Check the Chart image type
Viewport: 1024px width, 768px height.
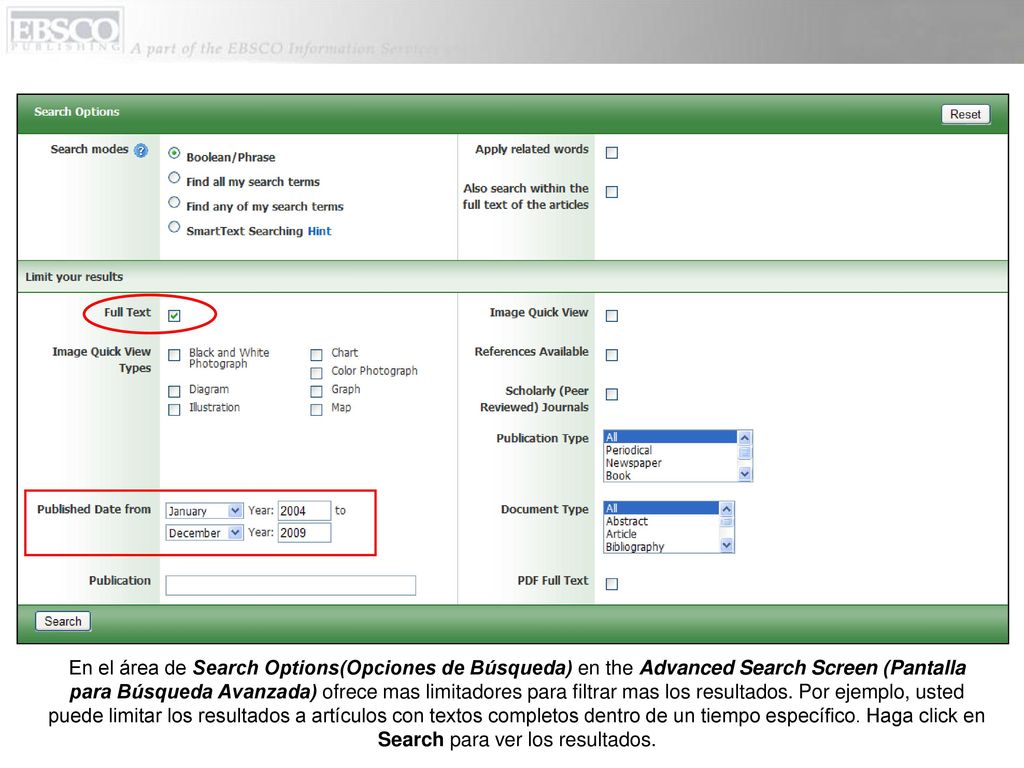317,355
